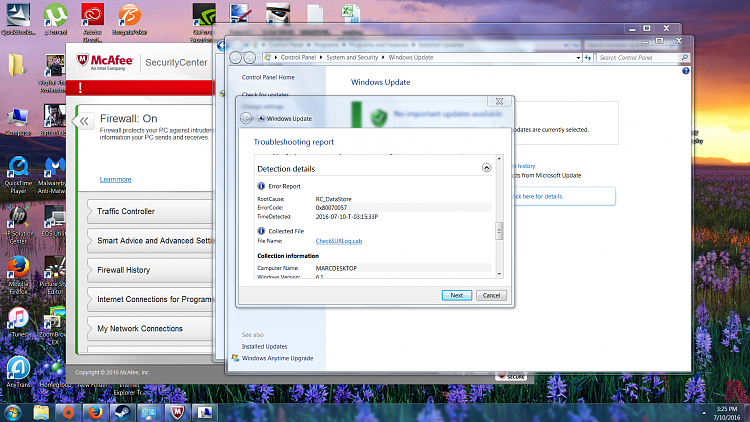Open File Explorer from the taskbar
Viewport: 750px width, 422px height.
41,412
